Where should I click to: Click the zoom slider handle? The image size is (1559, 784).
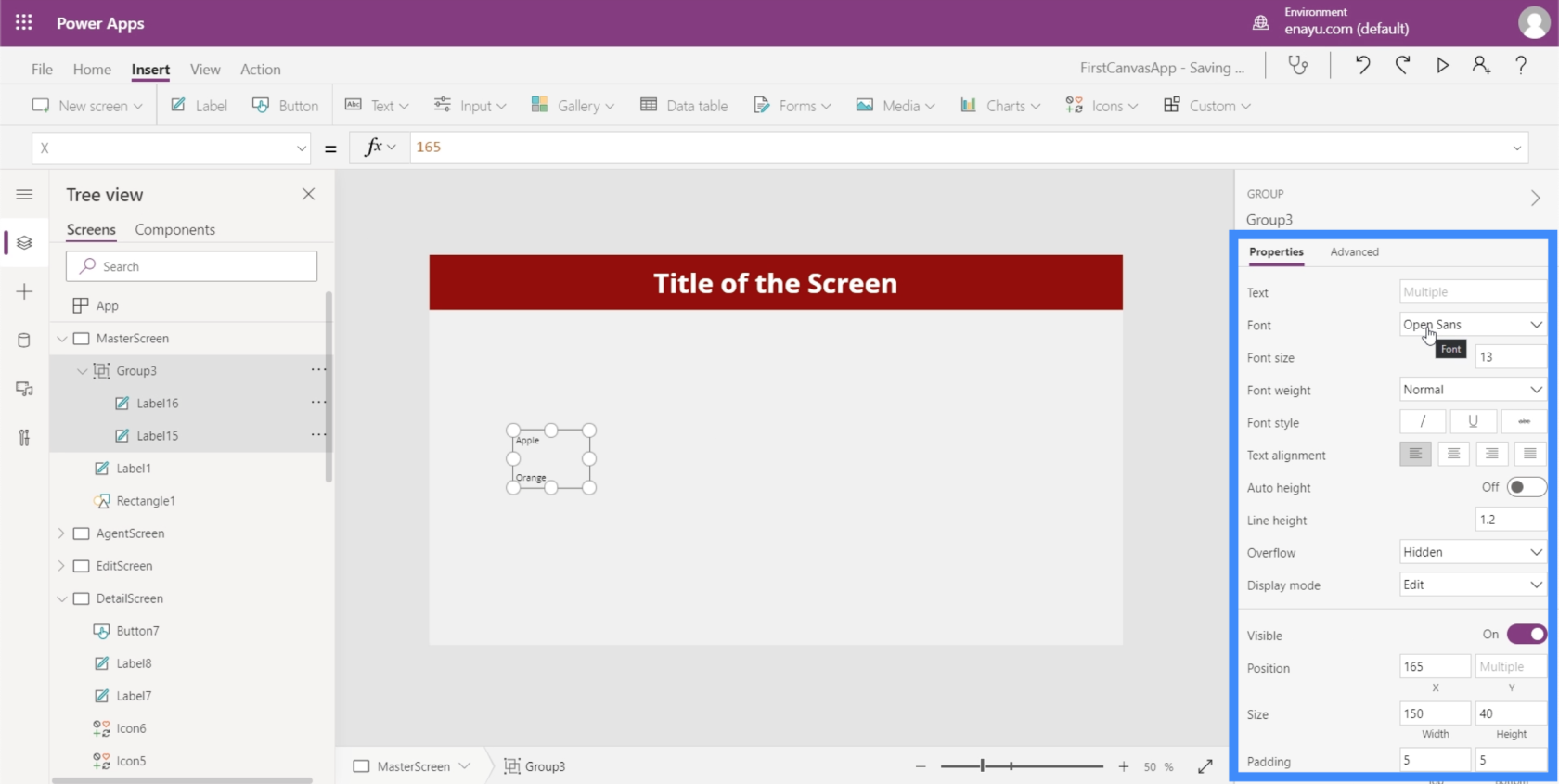[982, 766]
